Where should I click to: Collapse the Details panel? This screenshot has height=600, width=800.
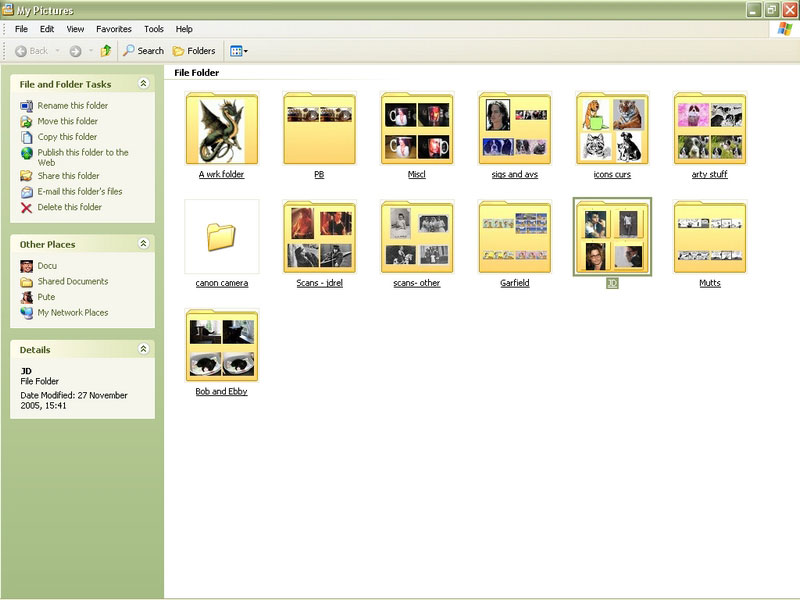143,349
